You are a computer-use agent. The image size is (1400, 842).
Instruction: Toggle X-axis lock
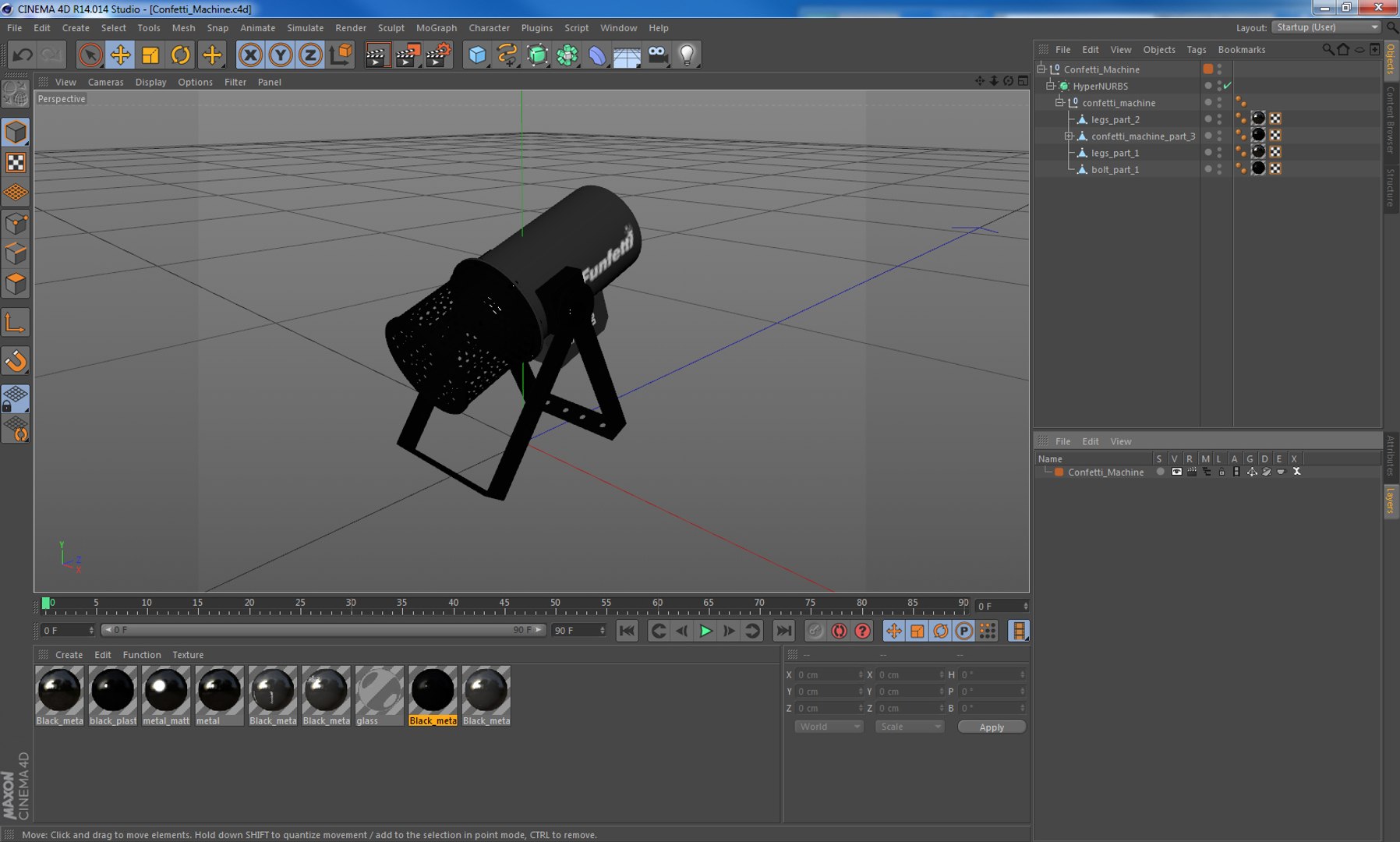point(250,55)
